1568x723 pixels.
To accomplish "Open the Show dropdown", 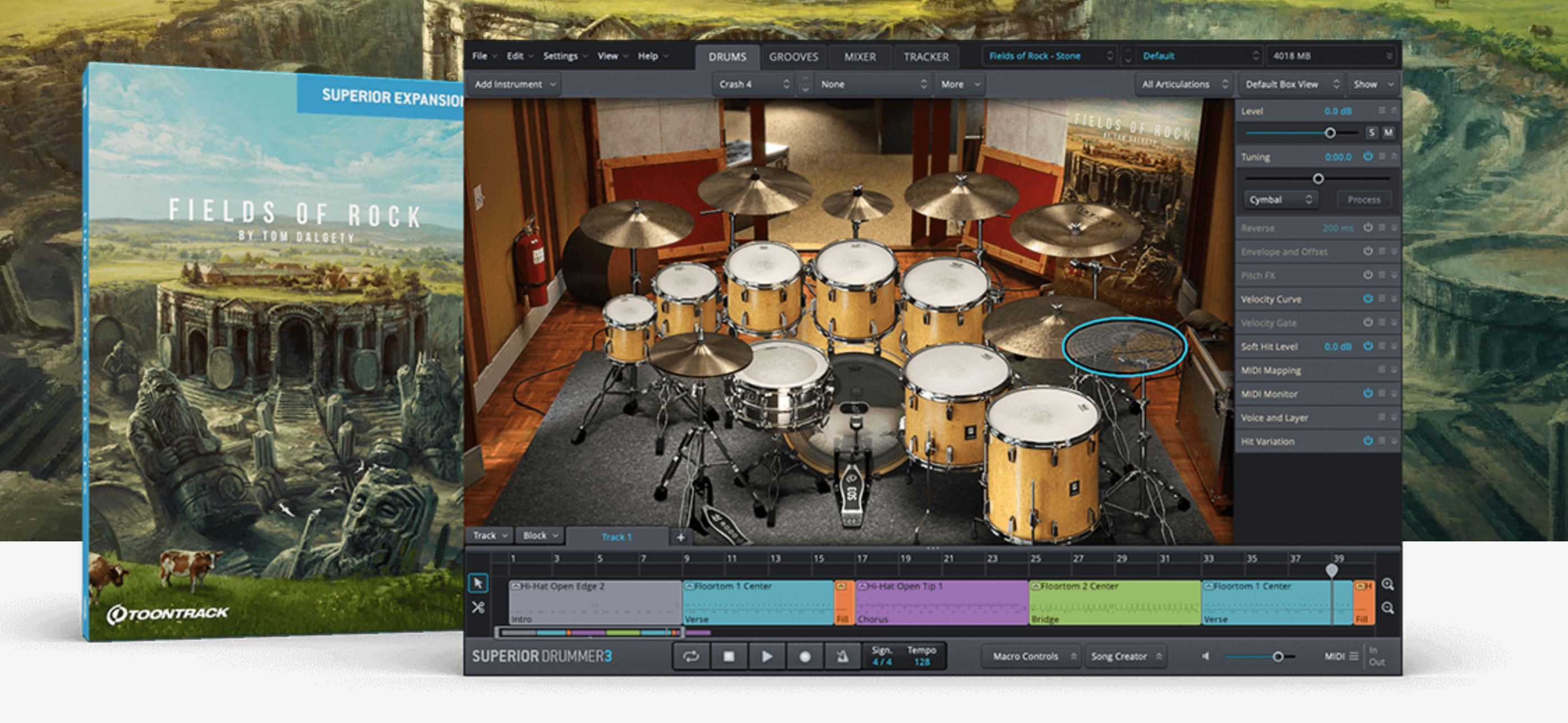I will point(1373,84).
